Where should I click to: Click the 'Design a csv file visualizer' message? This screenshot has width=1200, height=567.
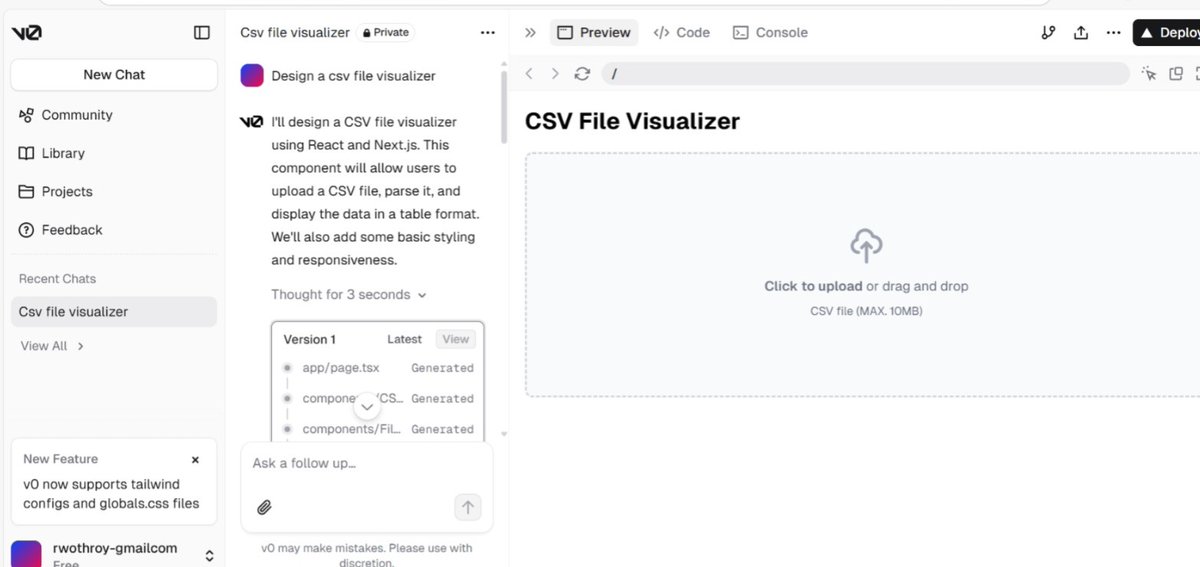[x=353, y=76]
